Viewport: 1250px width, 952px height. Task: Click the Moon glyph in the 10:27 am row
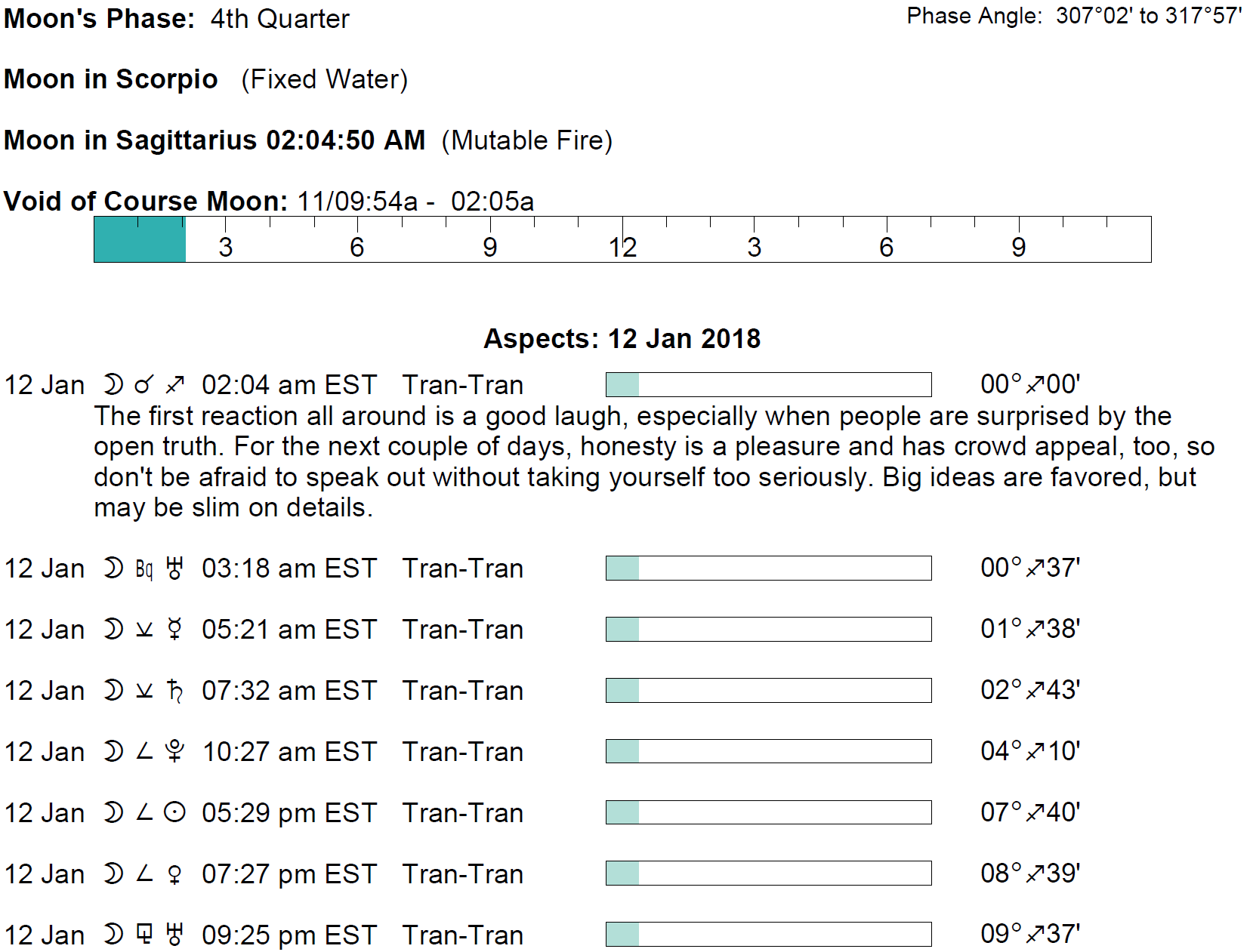(113, 752)
